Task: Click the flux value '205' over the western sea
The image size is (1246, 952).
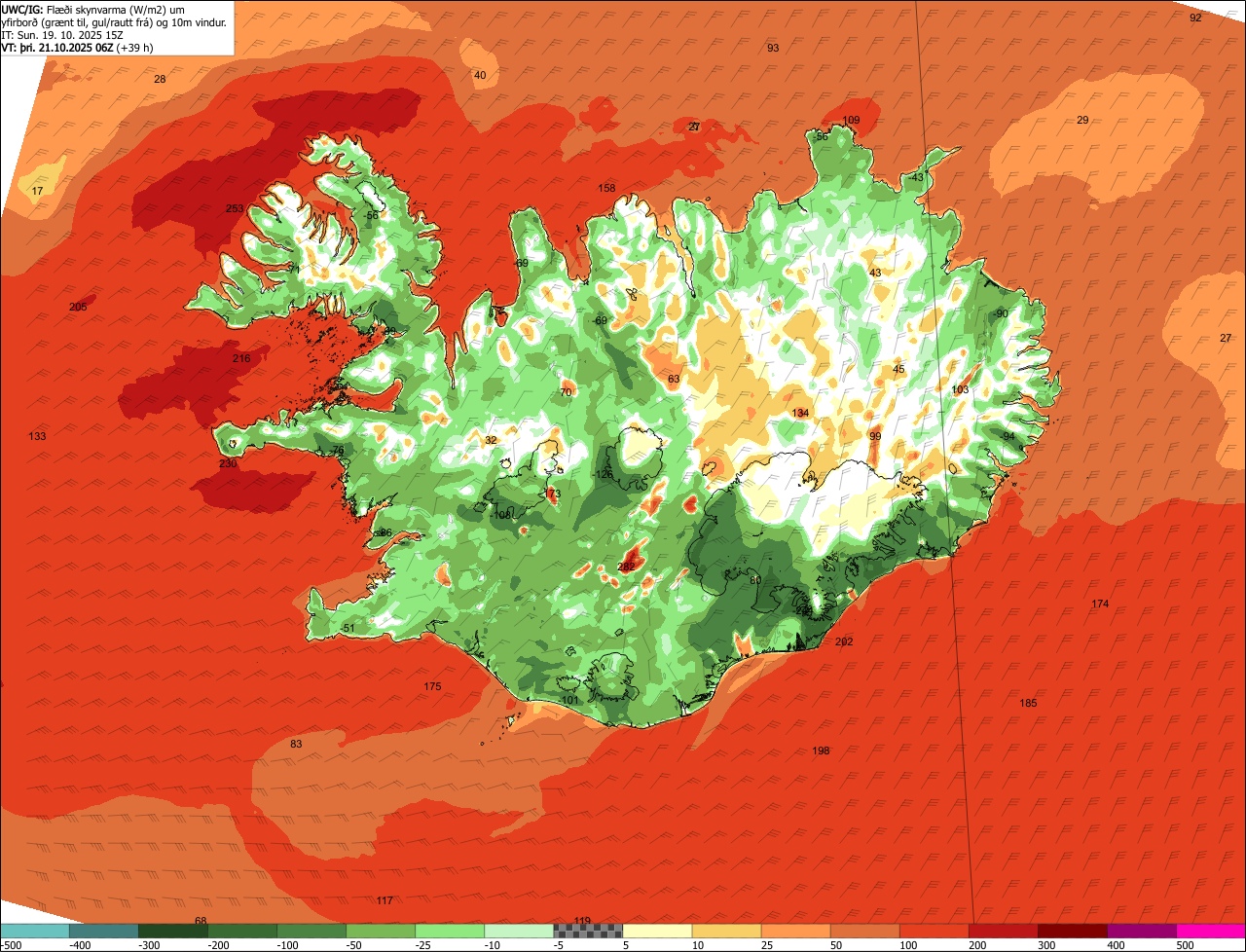Action: [78, 307]
